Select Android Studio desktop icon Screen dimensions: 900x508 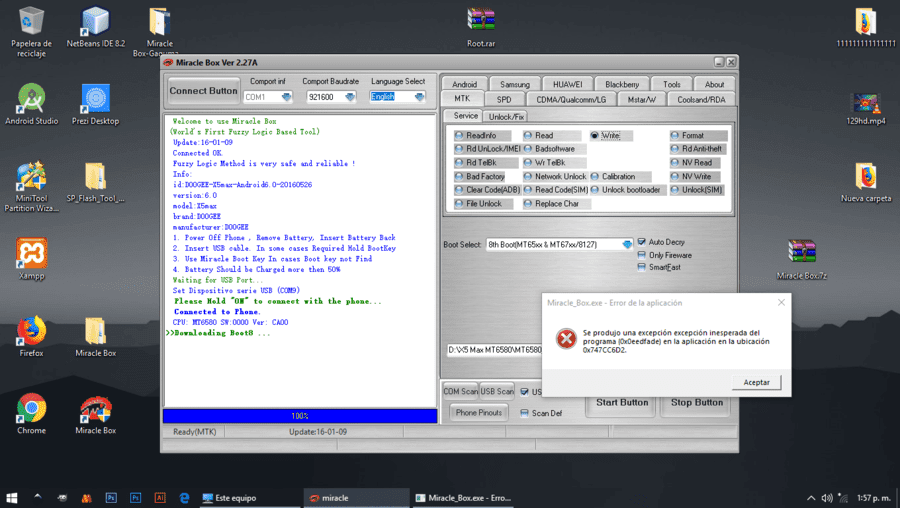[x=31, y=104]
